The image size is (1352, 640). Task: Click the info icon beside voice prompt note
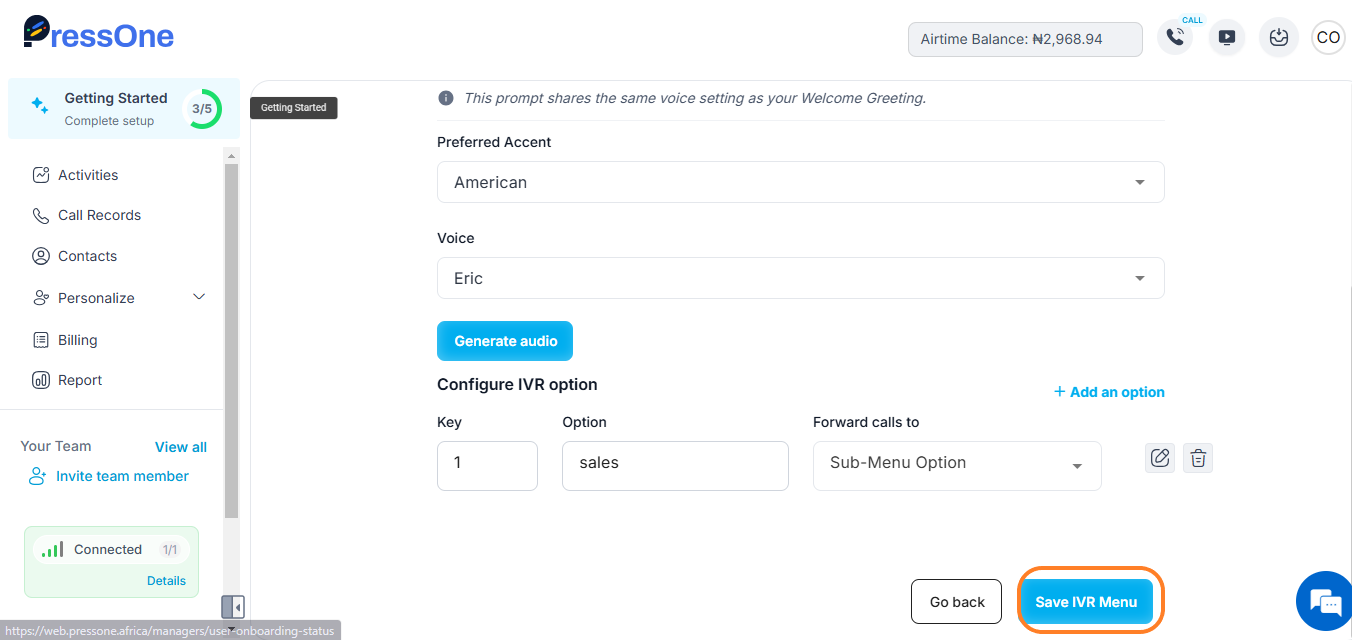point(446,98)
